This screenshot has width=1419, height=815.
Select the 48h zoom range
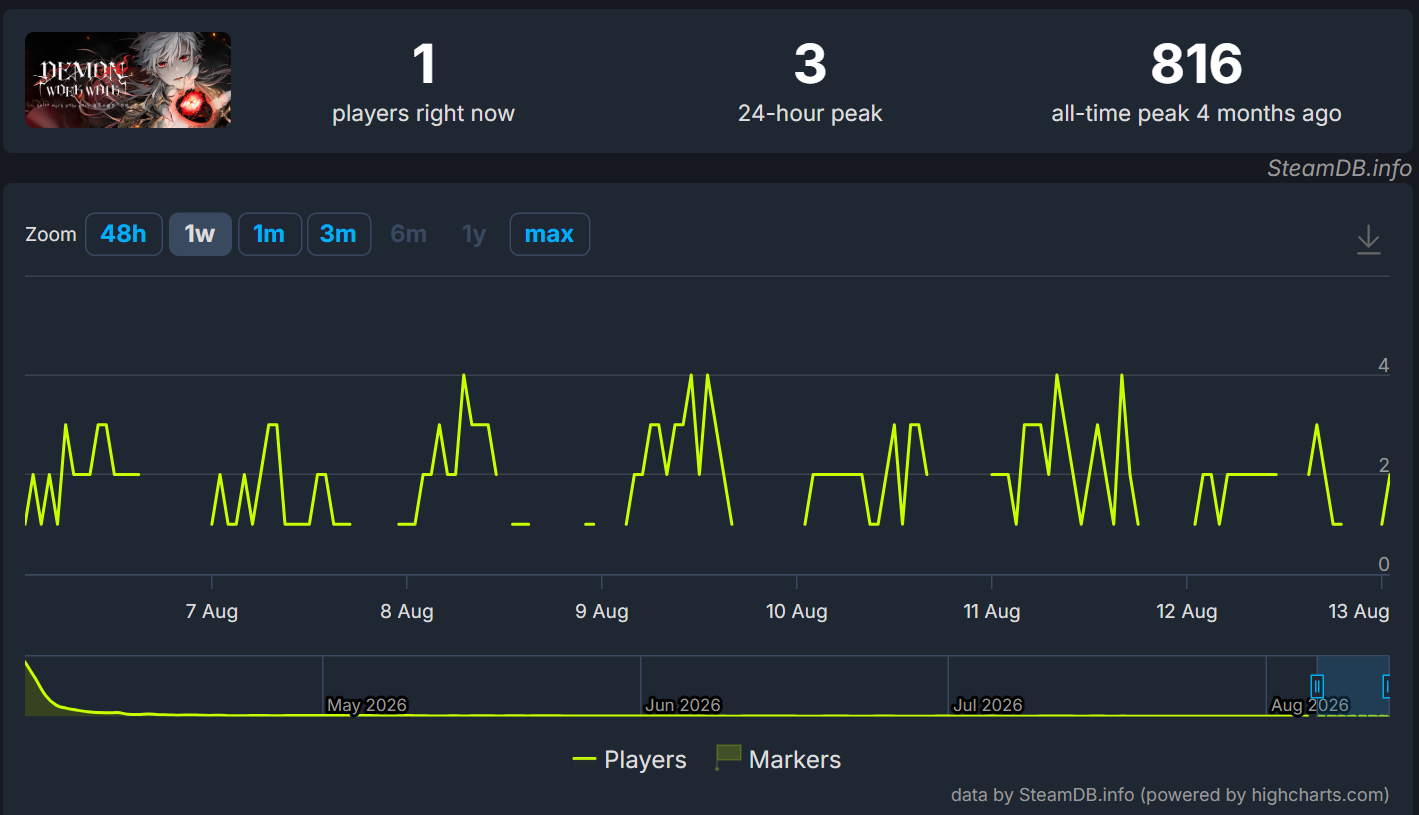(124, 234)
